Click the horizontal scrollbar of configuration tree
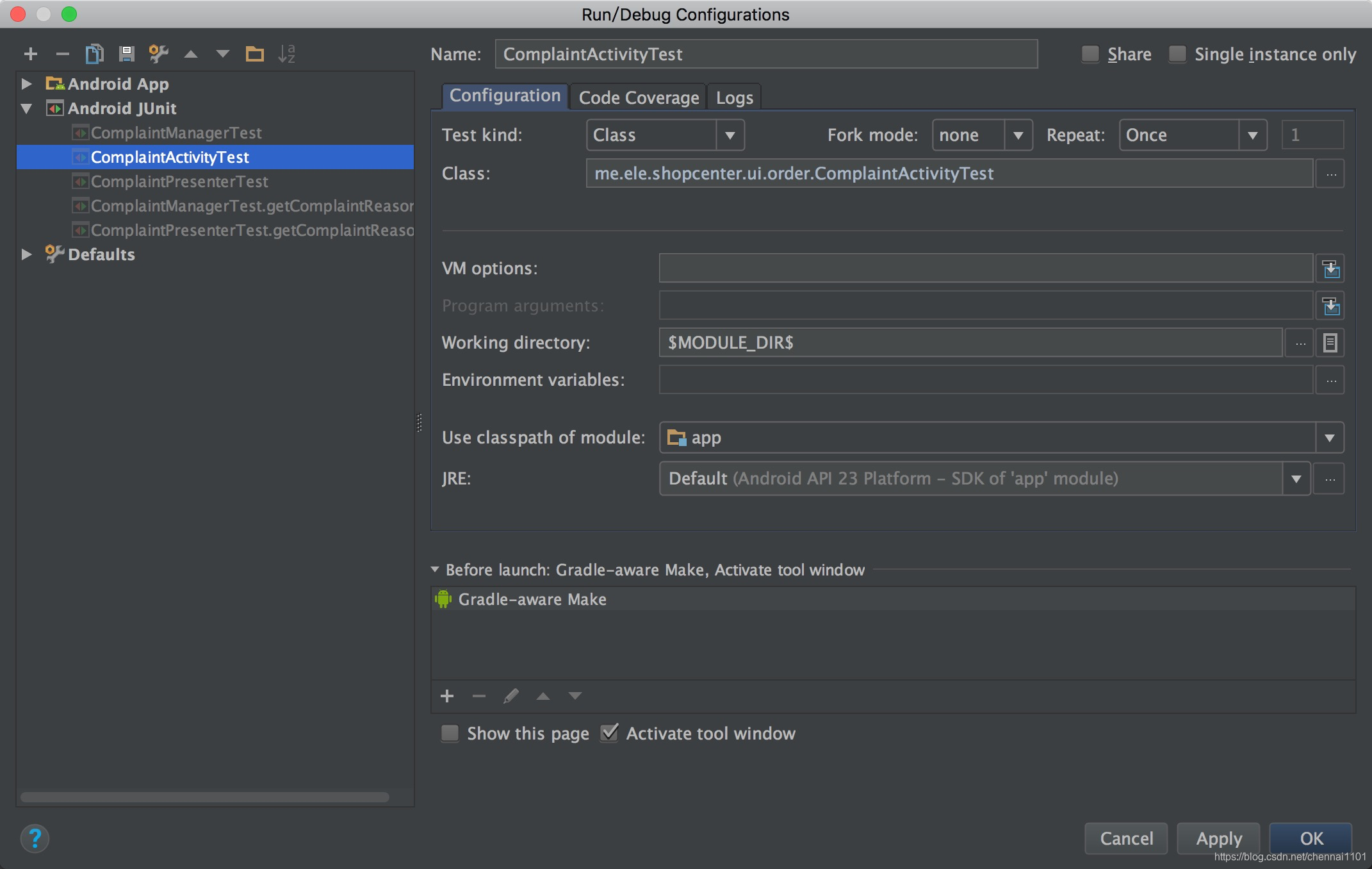1372x869 pixels. coord(205,797)
